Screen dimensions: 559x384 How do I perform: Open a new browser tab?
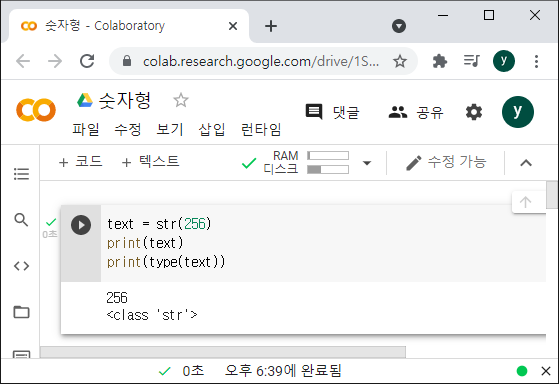(271, 26)
